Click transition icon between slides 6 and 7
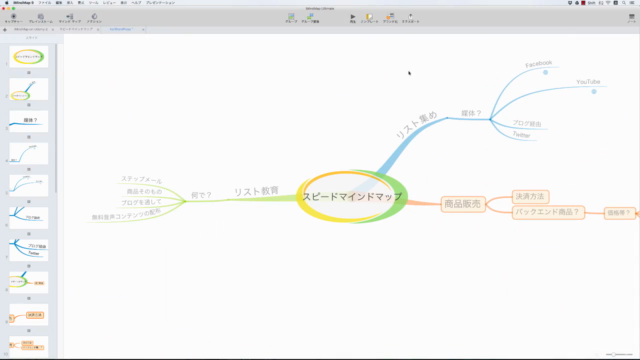The width and height of the screenshot is (640, 360). 29,234
